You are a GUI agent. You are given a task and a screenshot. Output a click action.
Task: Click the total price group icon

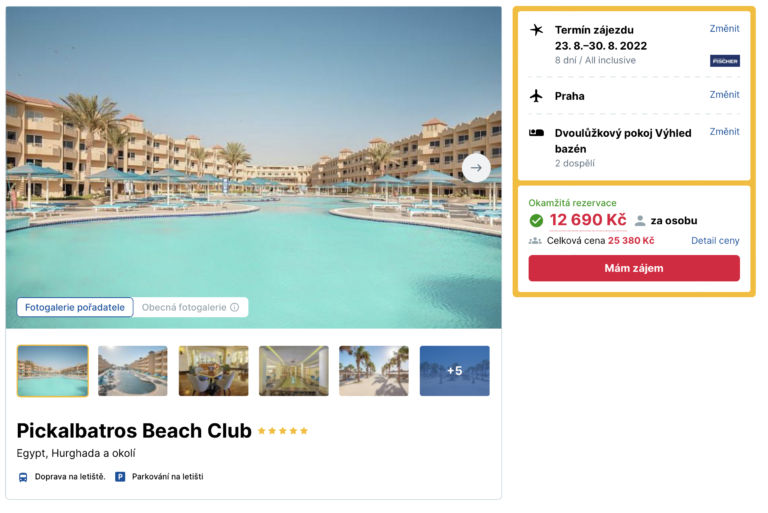535,241
